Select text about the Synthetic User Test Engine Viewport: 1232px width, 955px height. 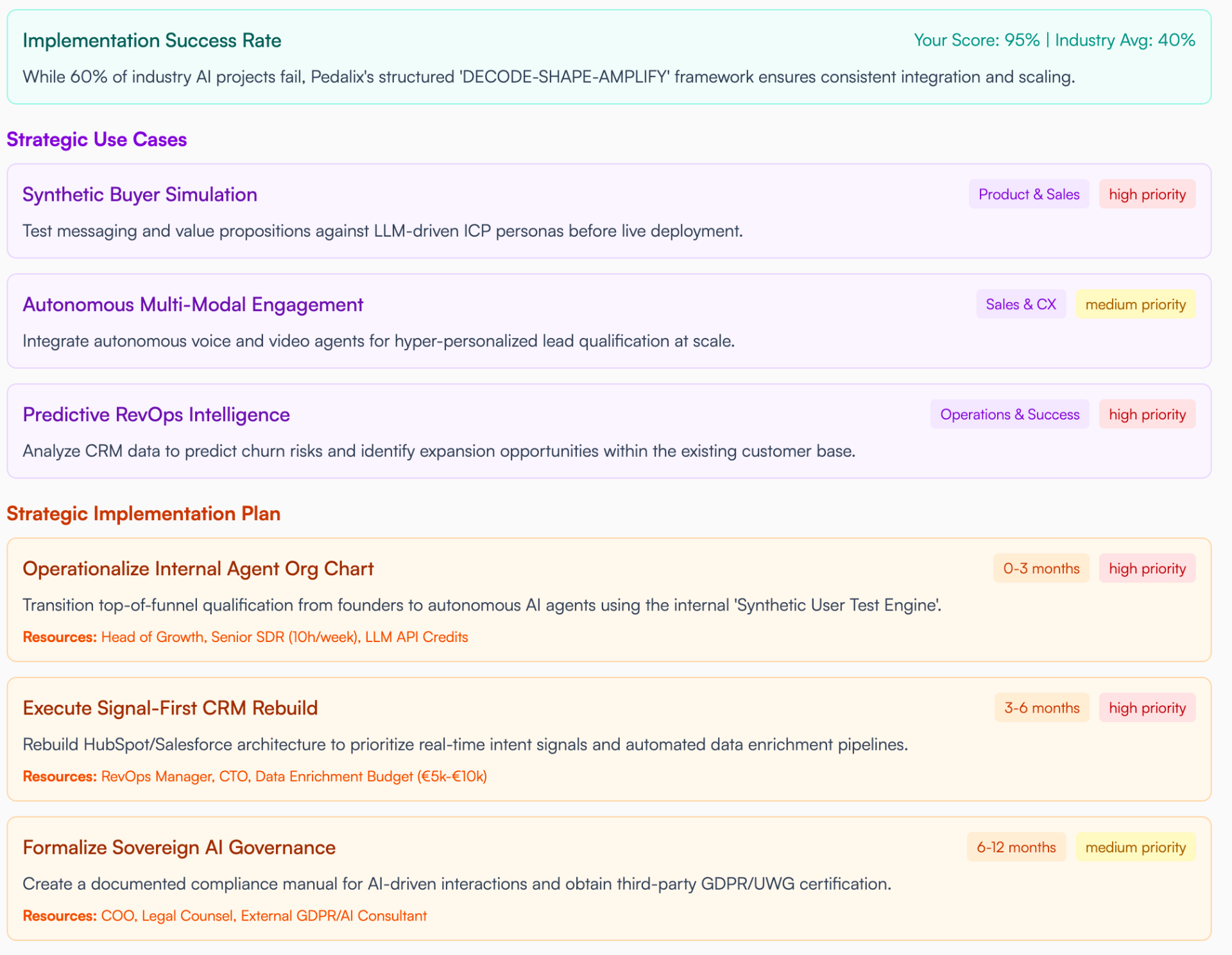tap(482, 605)
